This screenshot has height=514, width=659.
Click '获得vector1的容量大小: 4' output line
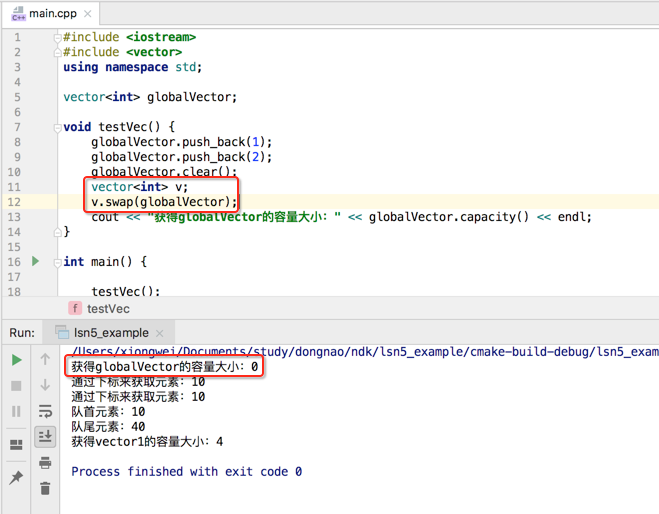tap(147, 442)
